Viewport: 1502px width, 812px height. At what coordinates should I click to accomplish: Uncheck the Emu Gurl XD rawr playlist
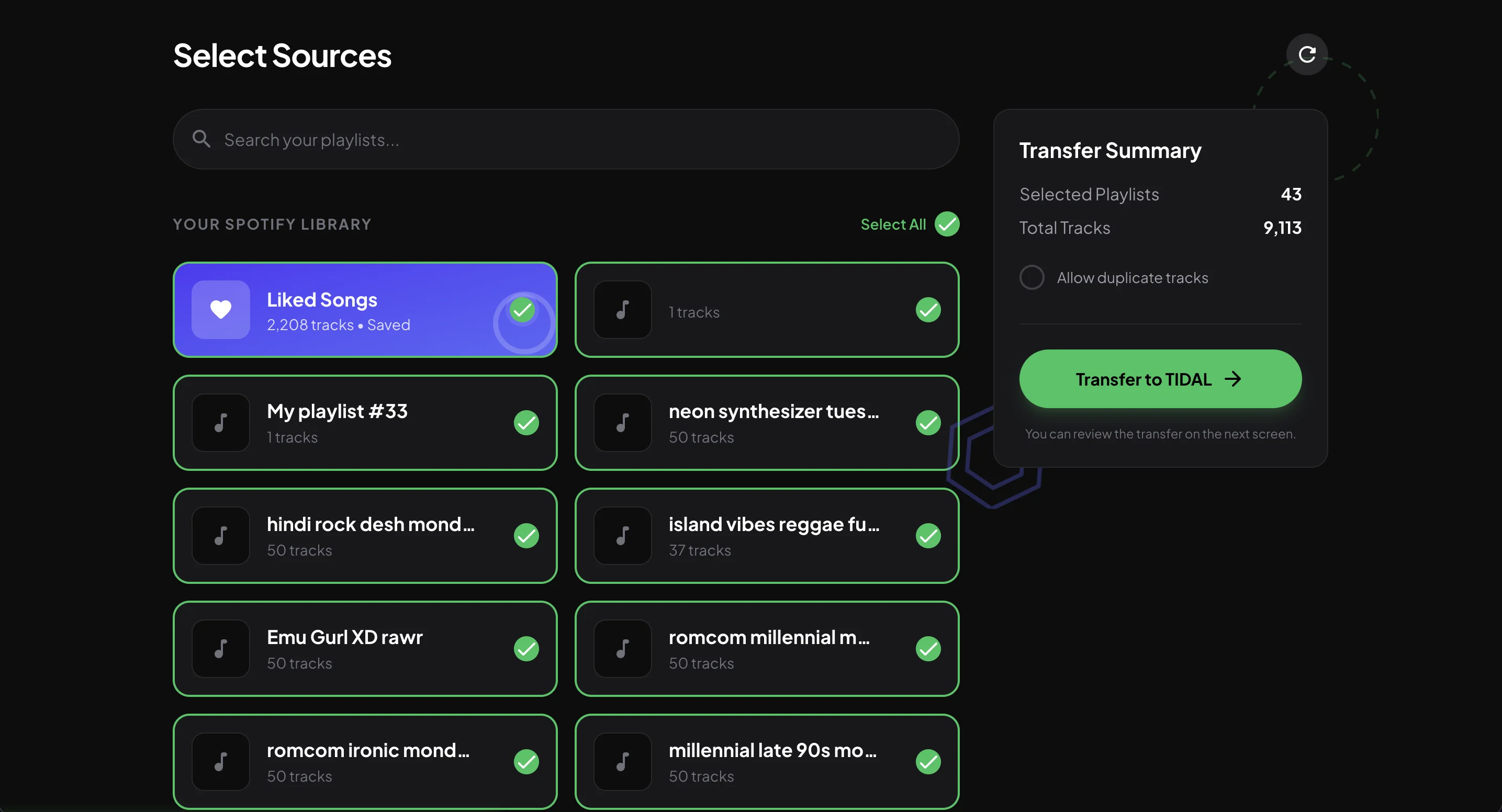point(526,648)
